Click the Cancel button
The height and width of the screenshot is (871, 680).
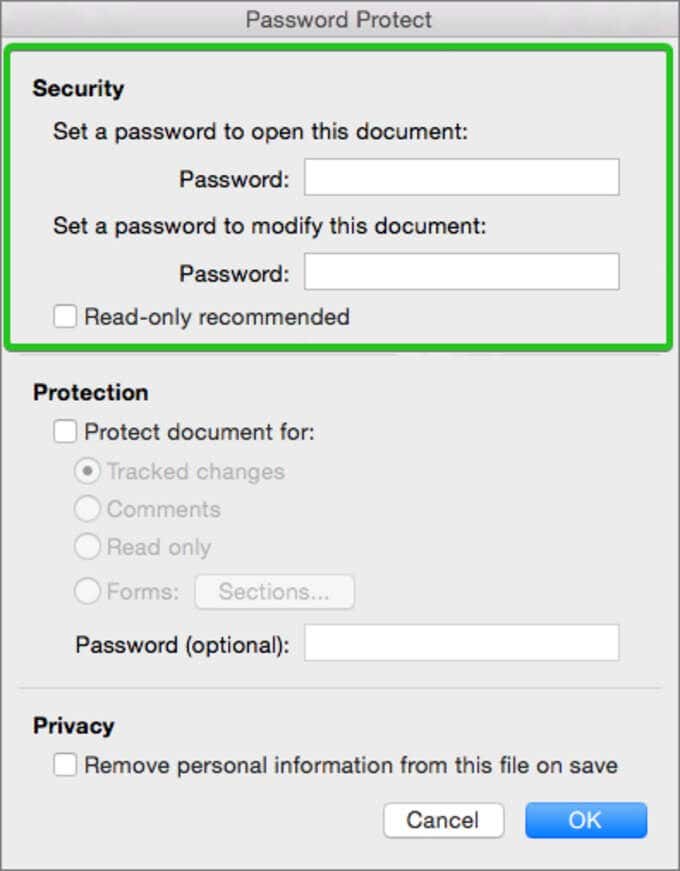pos(443,820)
